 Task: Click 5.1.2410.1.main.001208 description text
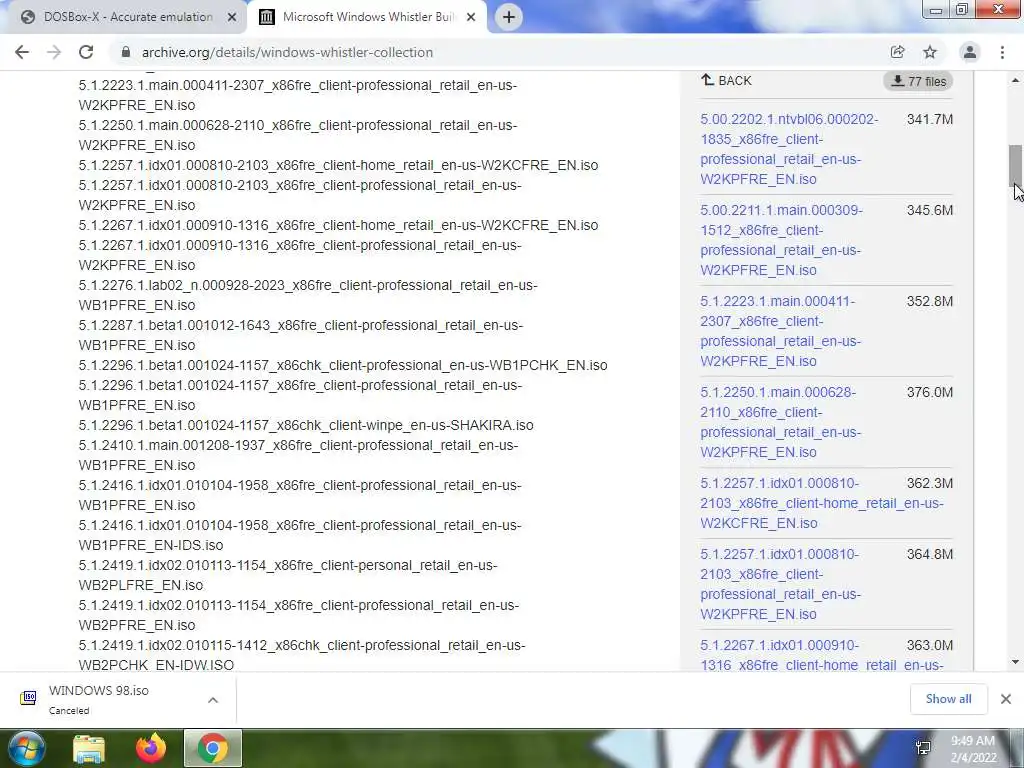[x=298, y=455]
